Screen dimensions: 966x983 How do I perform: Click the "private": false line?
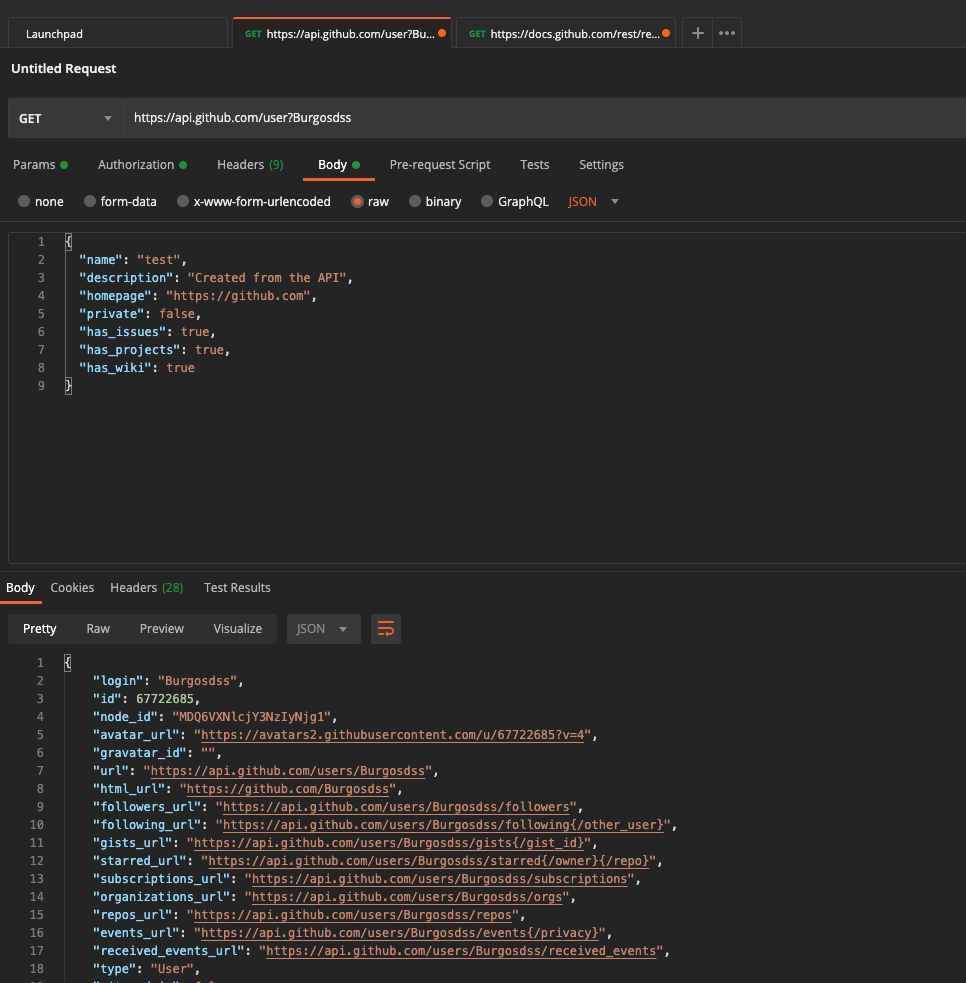[139, 313]
